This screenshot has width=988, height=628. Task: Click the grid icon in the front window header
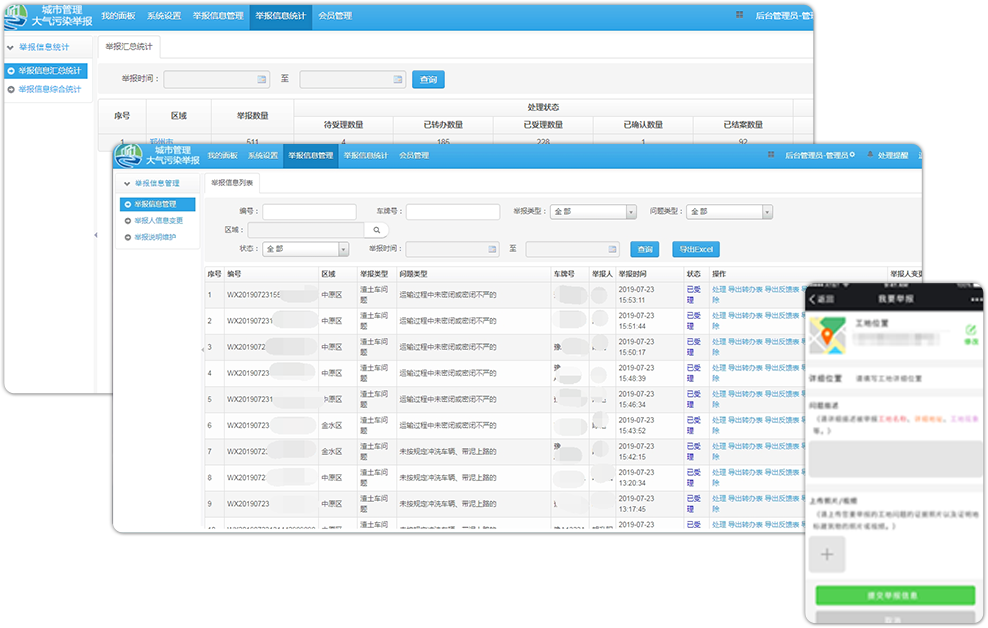[x=770, y=155]
